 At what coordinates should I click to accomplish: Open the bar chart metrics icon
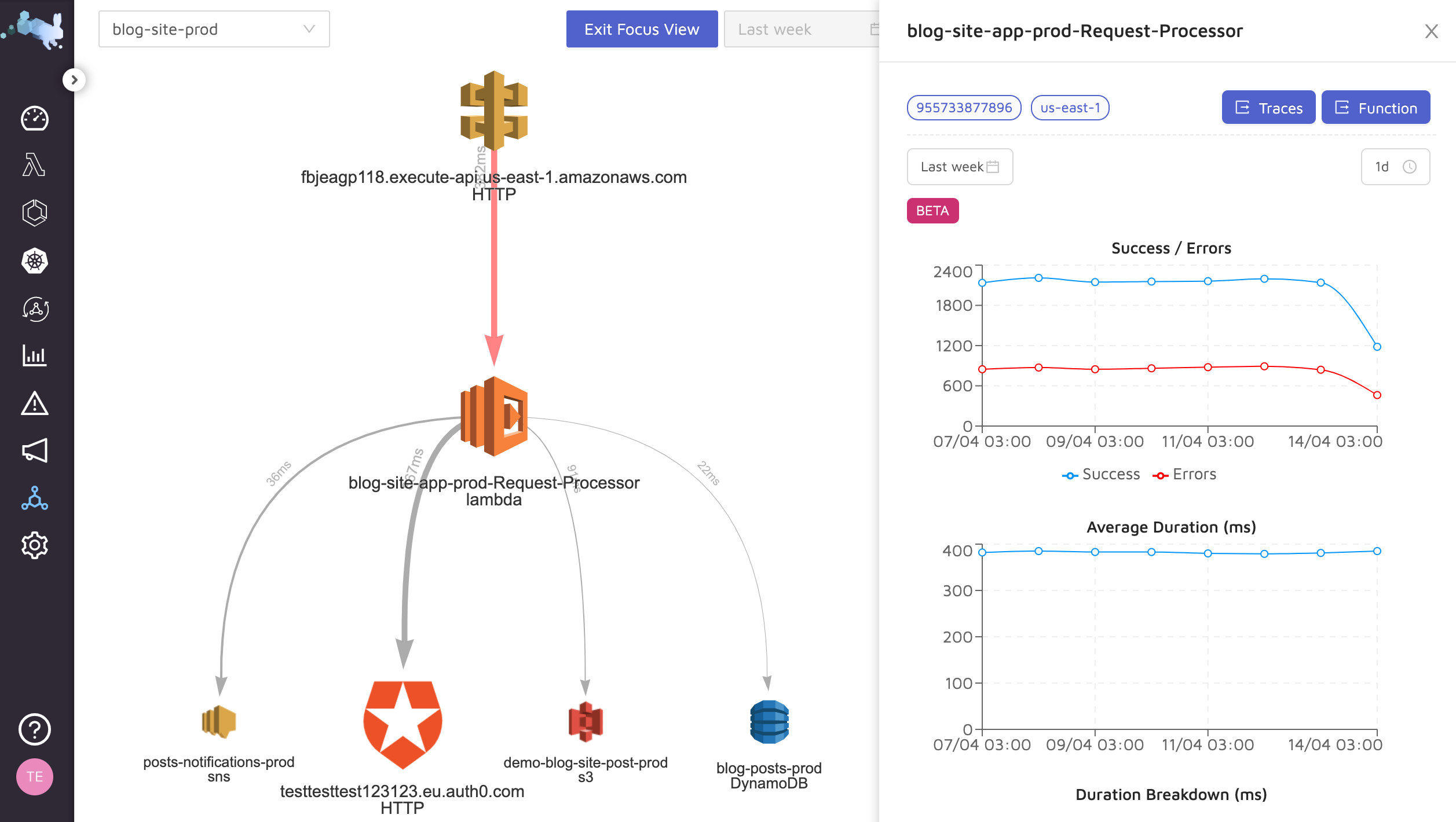tap(34, 355)
